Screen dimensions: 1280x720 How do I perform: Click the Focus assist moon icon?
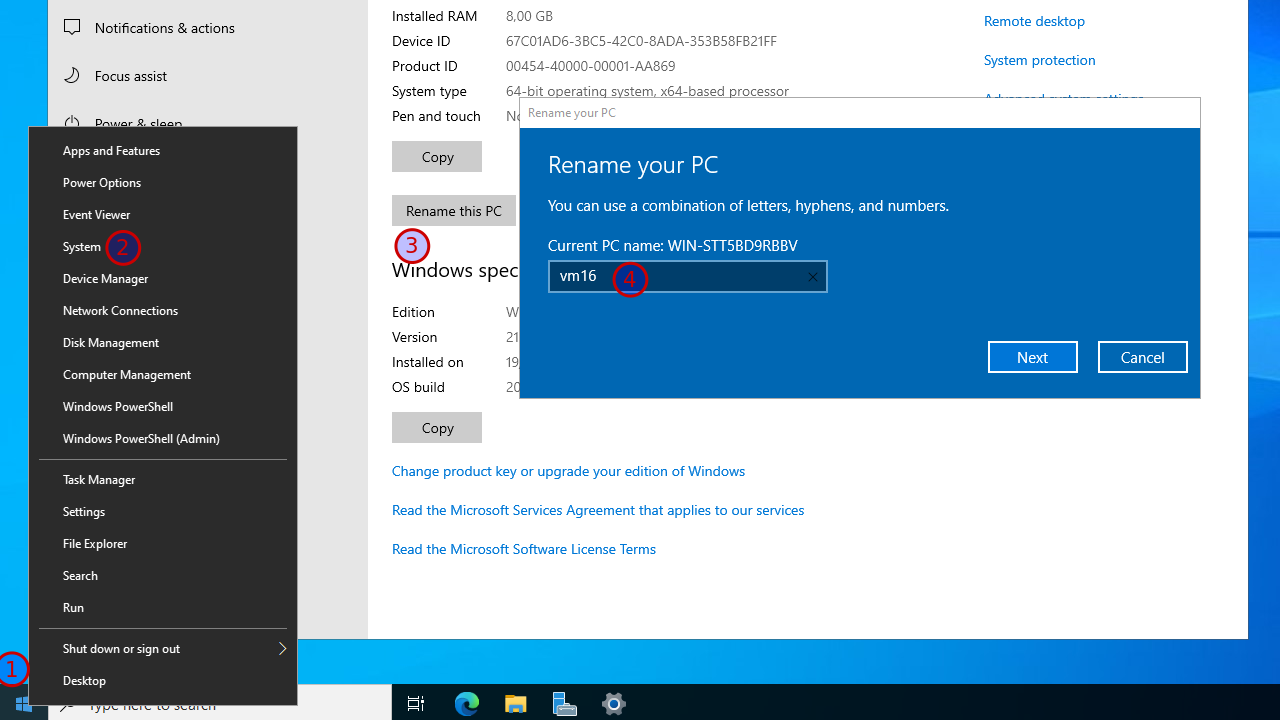72,76
